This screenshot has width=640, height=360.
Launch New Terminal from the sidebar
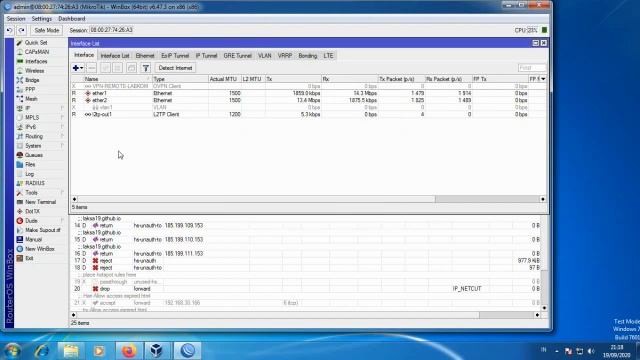pos(40,202)
